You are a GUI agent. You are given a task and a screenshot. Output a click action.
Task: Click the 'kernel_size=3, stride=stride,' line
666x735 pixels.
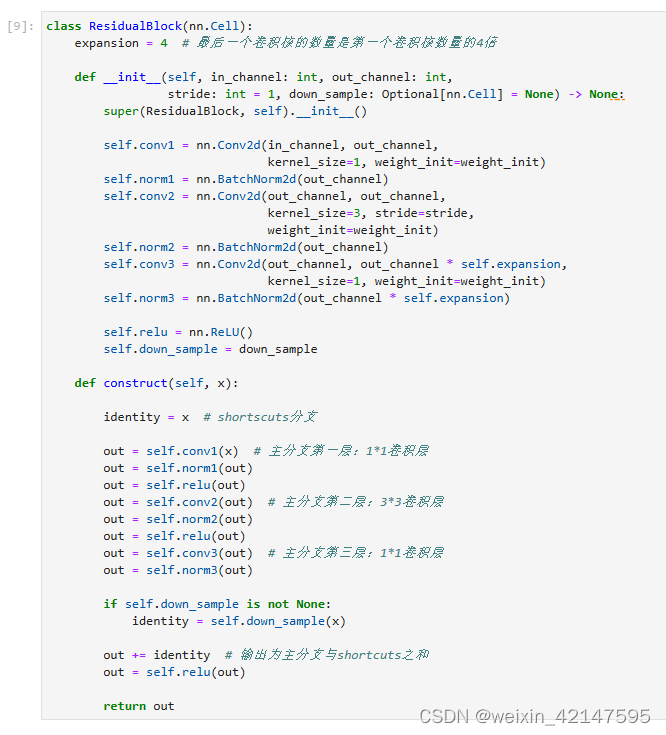(371, 213)
